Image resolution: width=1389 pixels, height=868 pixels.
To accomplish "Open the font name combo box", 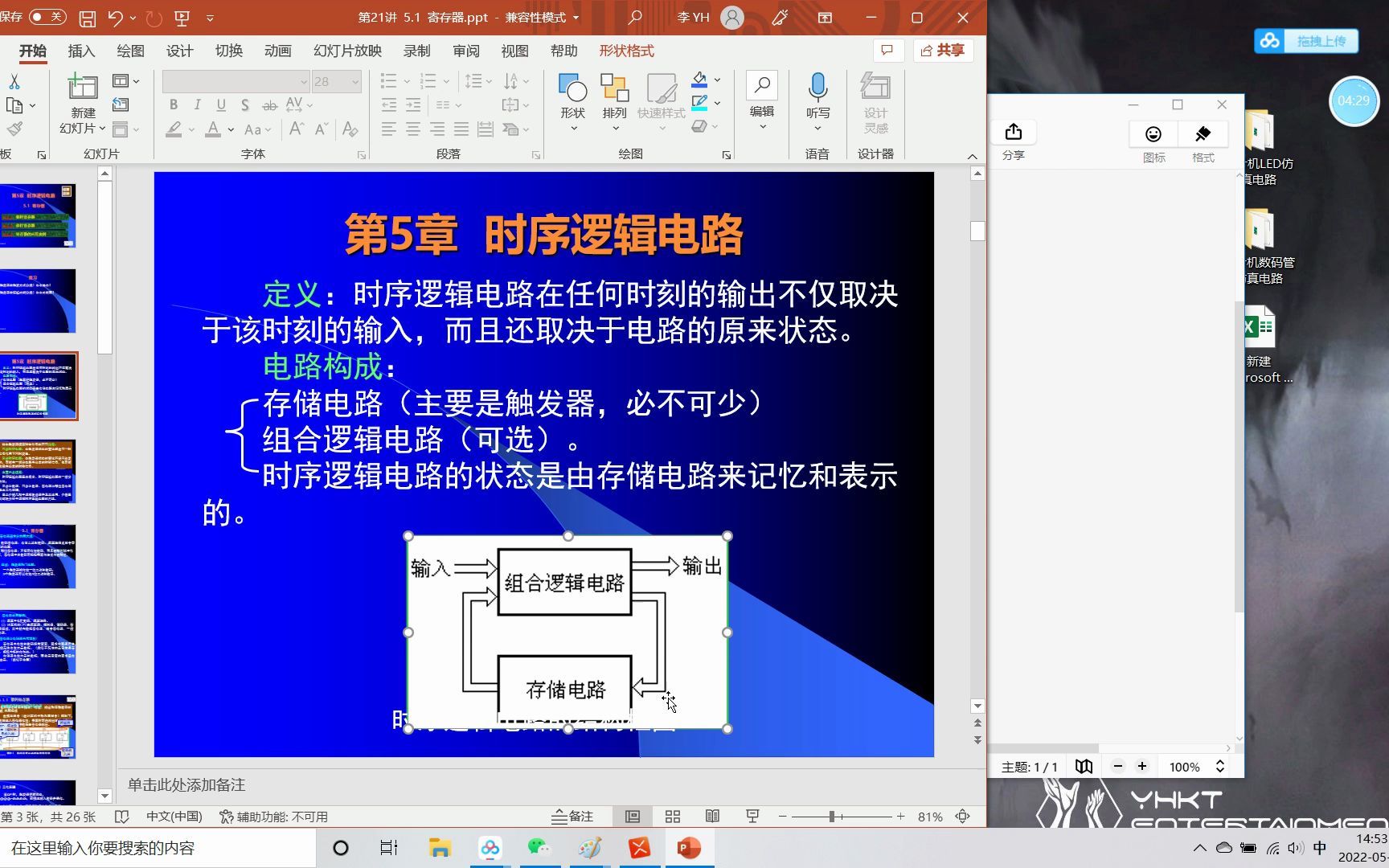I will pos(236,81).
